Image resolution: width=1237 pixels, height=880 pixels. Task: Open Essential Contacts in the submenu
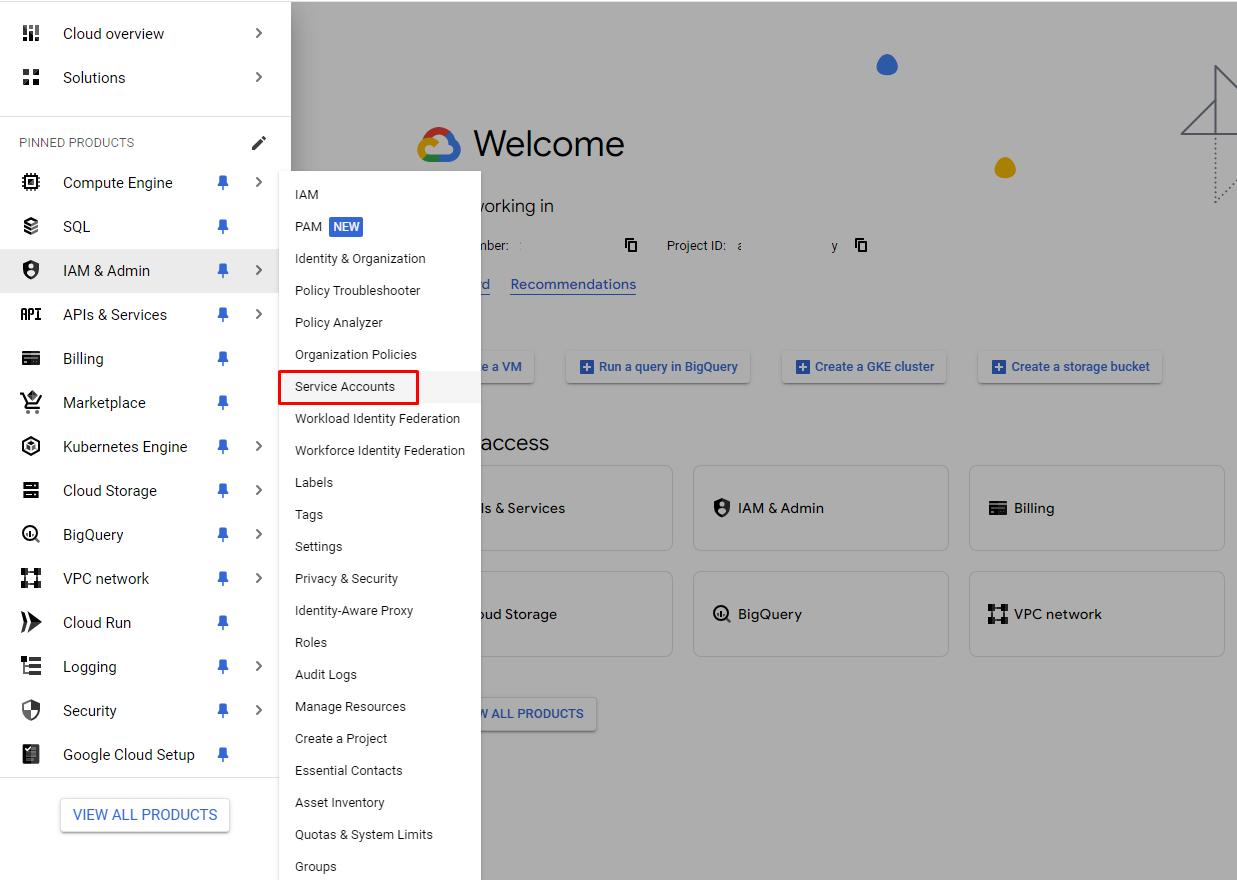pos(380,771)
